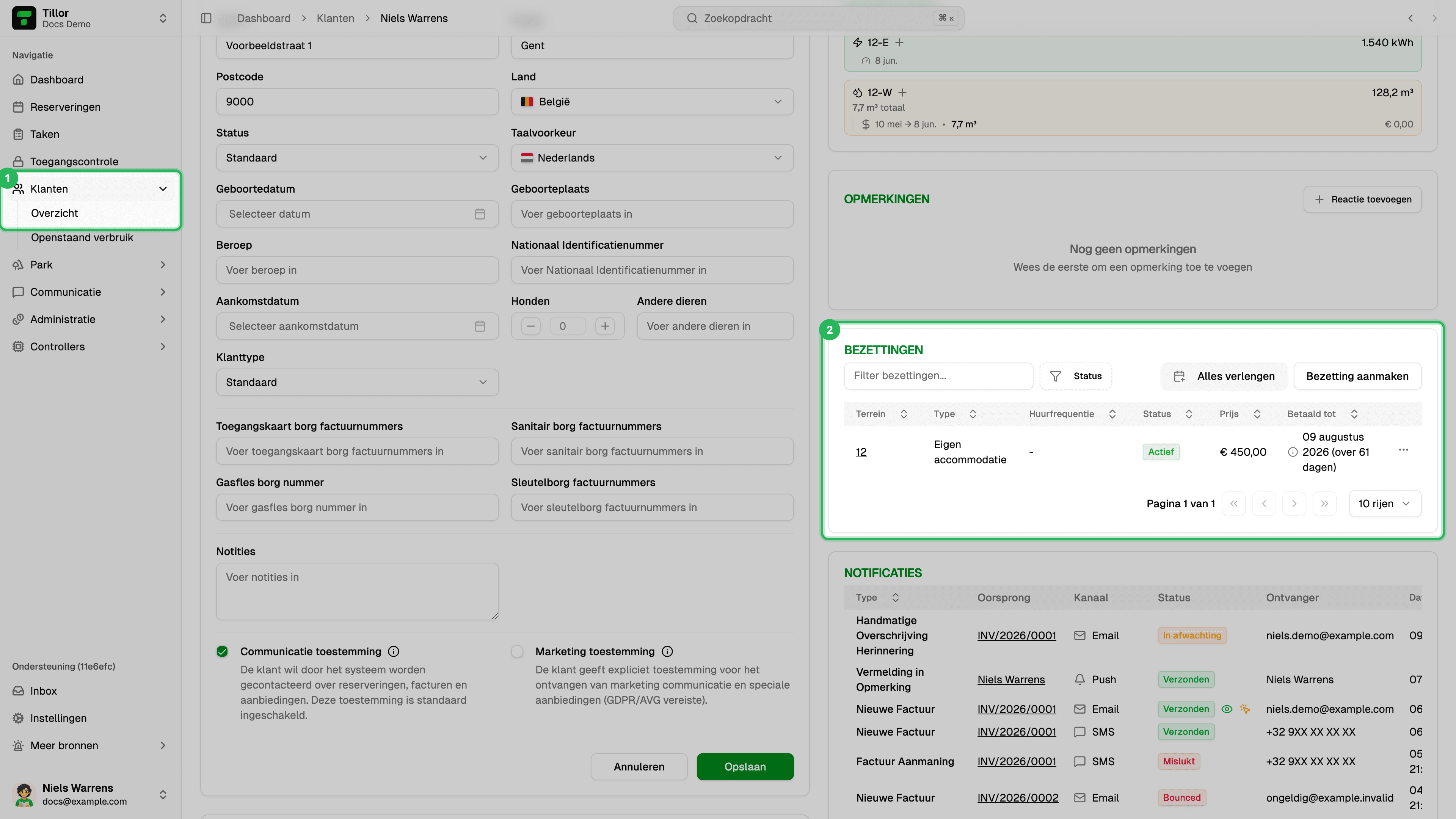Click info icon beside Marketing toestemming
This screenshot has width=1456, height=819.
(667, 651)
